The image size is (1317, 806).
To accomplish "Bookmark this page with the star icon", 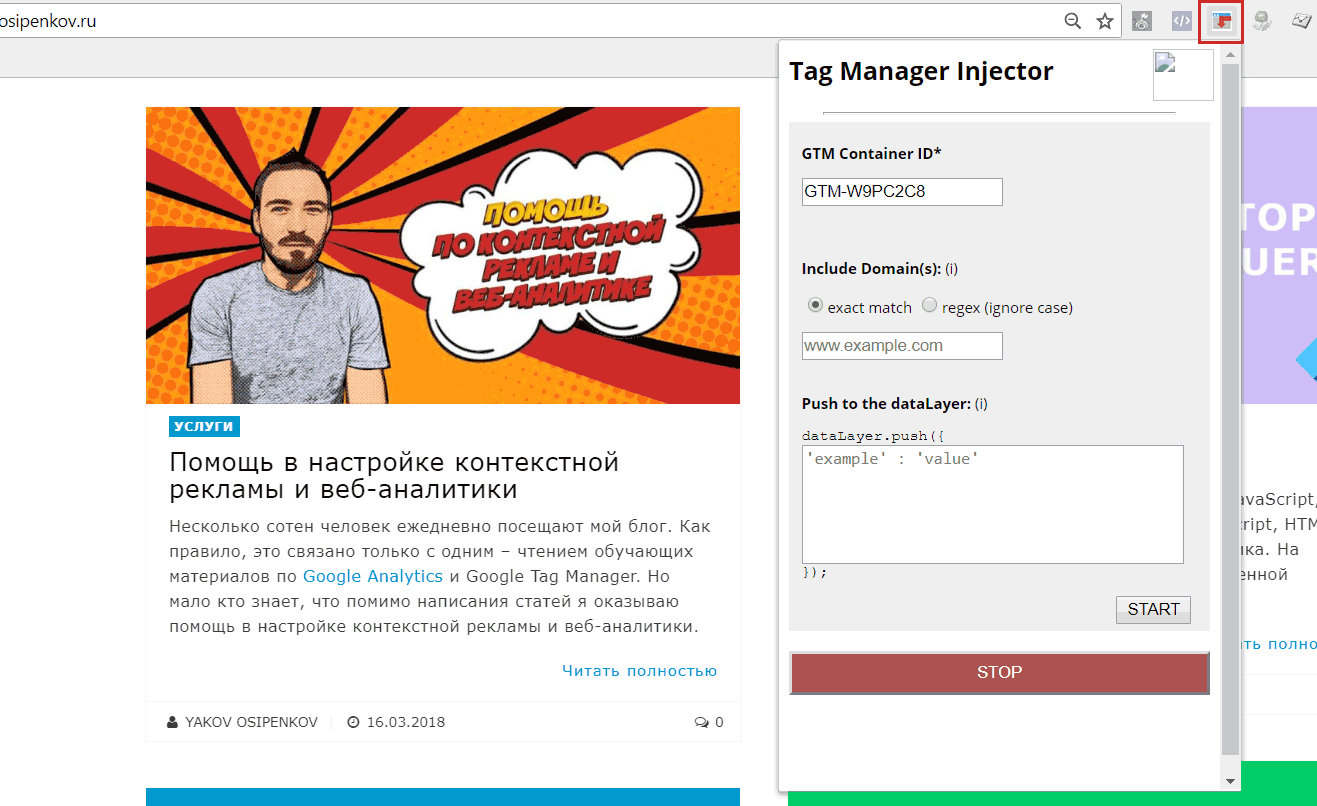I will (1105, 21).
